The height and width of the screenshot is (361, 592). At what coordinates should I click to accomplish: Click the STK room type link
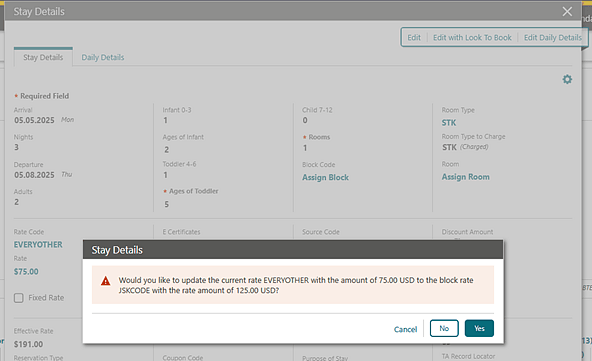[x=449, y=123]
